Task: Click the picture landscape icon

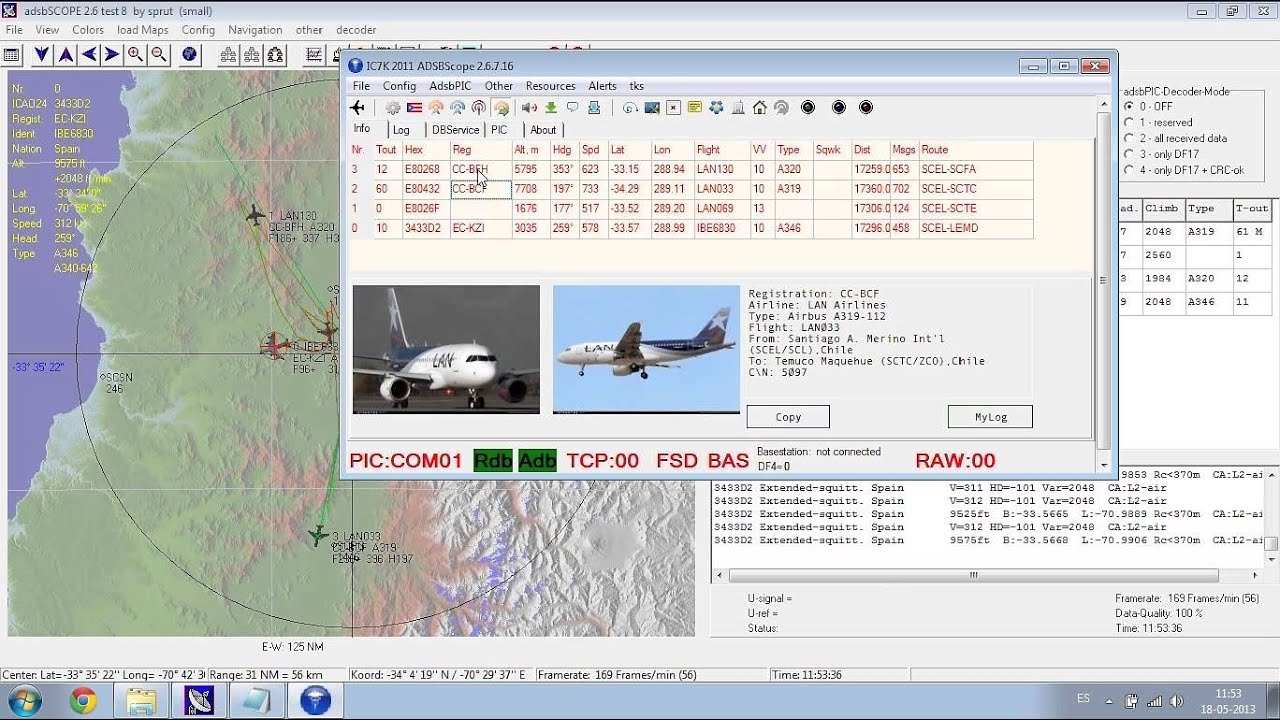Action: 652,107
